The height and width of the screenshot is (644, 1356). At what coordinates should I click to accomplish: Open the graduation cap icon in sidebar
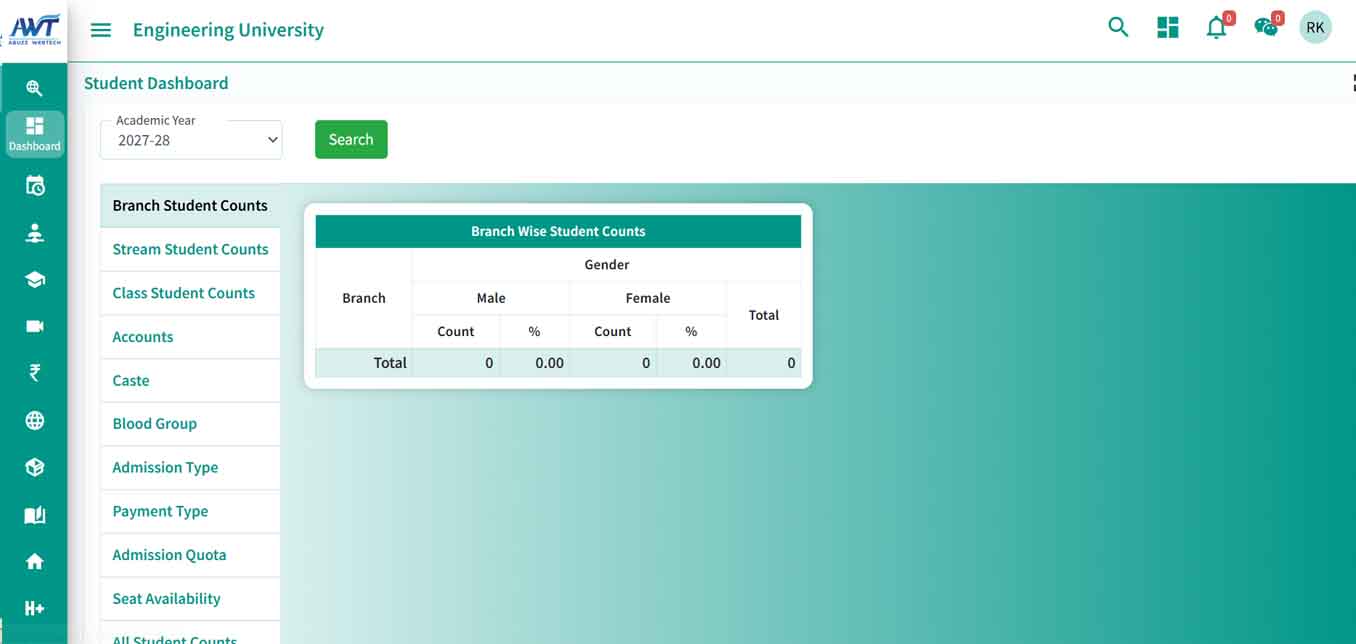35,280
